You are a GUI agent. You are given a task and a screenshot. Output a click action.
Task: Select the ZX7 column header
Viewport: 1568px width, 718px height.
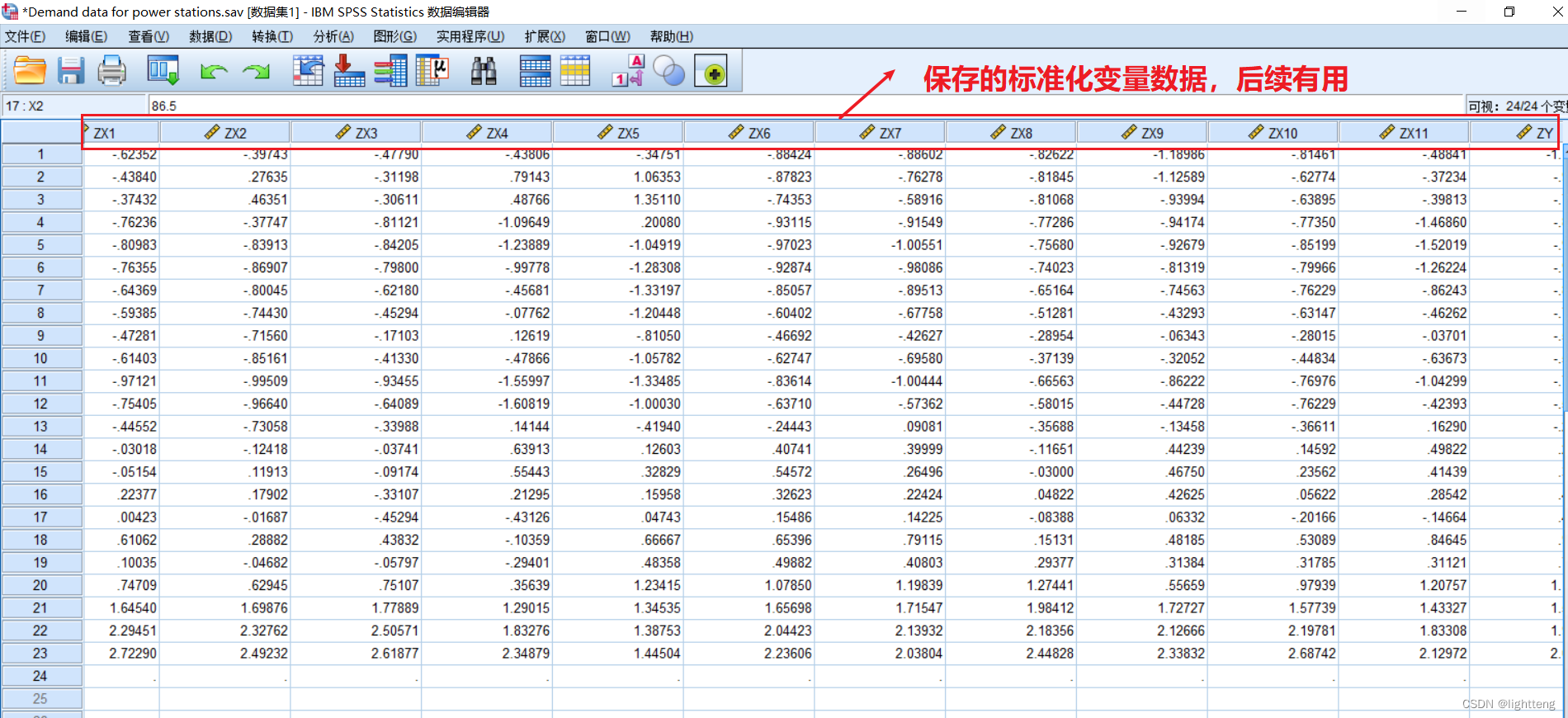coord(881,133)
